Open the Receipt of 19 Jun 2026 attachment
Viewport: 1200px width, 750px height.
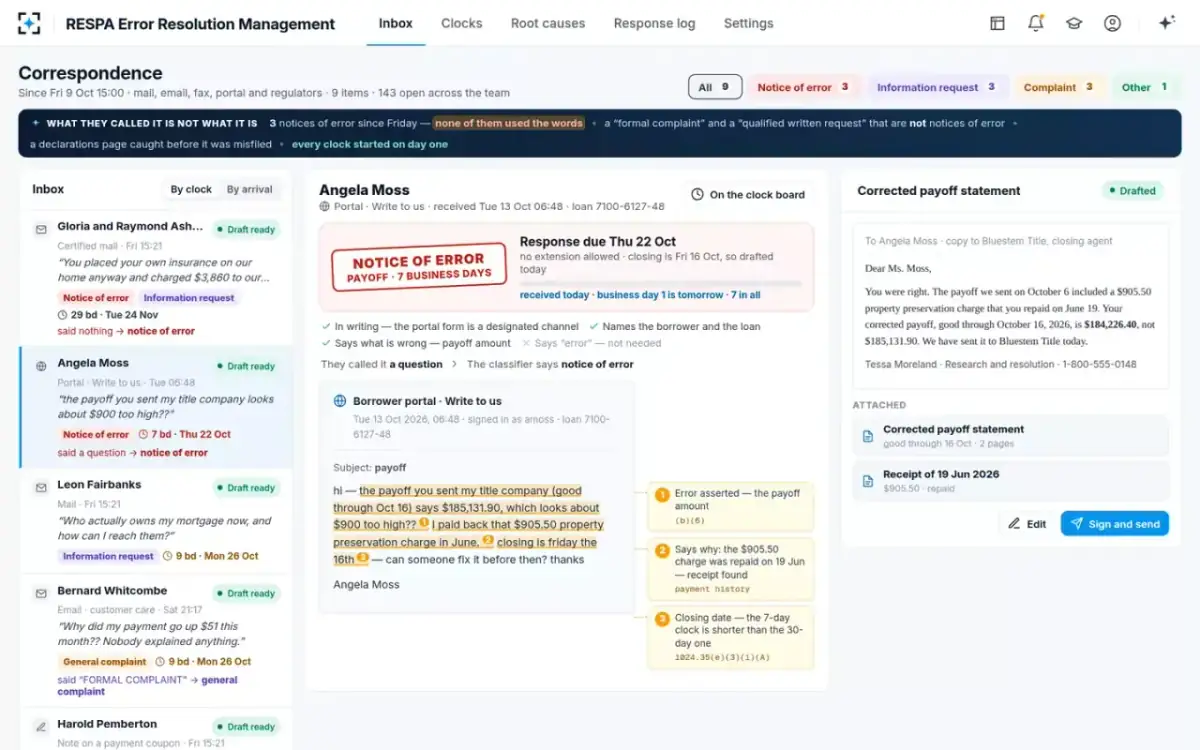(1011, 481)
